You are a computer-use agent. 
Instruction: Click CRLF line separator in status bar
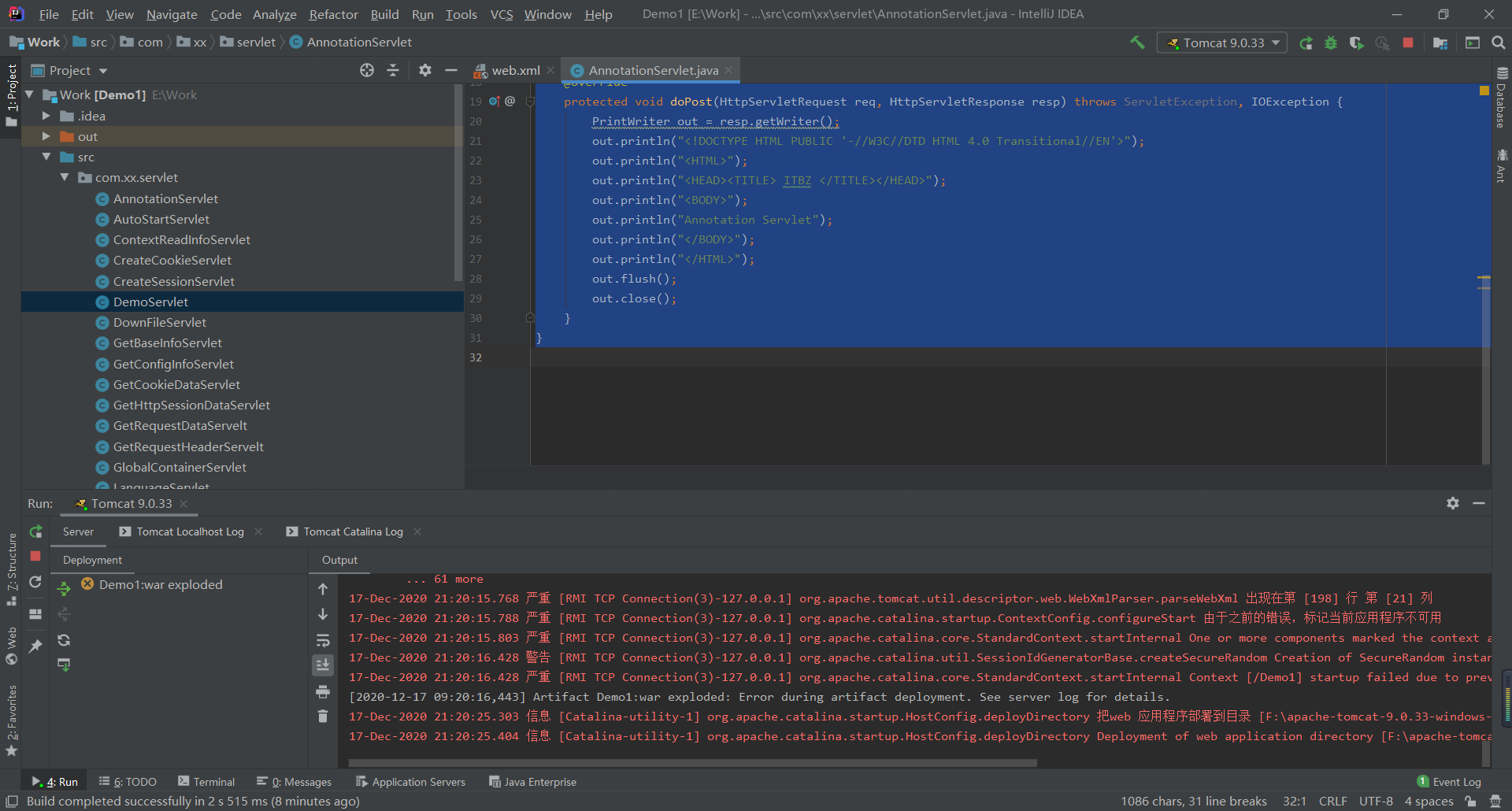pyautogui.click(x=1332, y=801)
